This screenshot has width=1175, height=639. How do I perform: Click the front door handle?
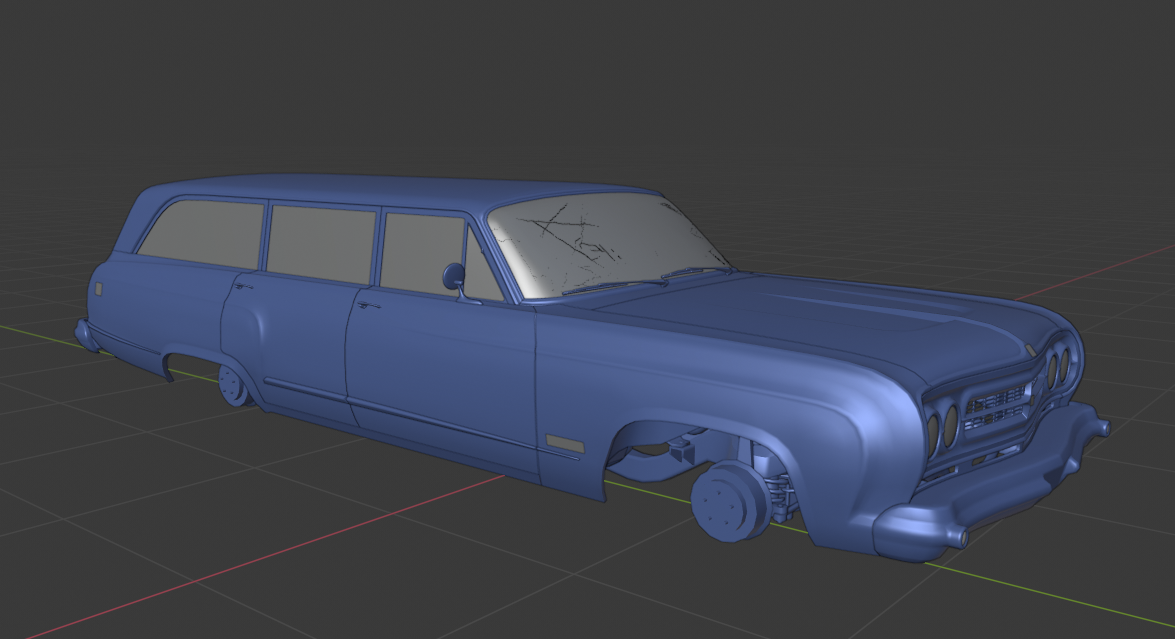coord(368,305)
